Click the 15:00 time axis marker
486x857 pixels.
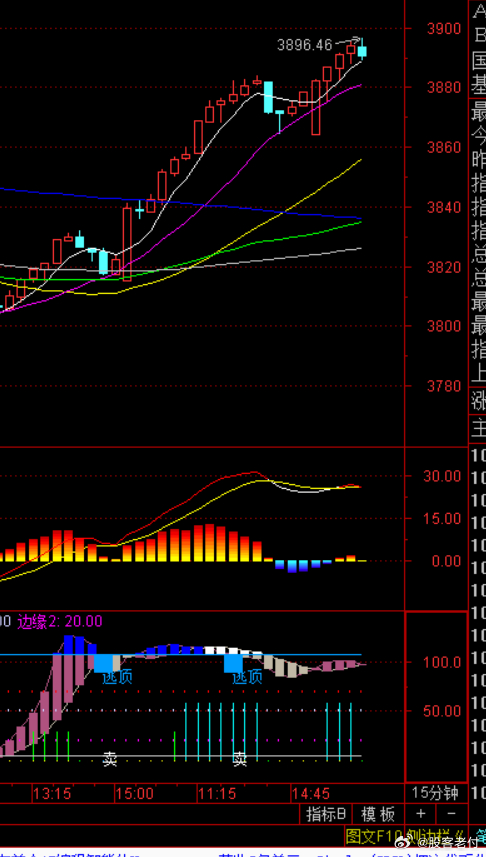pyautogui.click(x=135, y=793)
